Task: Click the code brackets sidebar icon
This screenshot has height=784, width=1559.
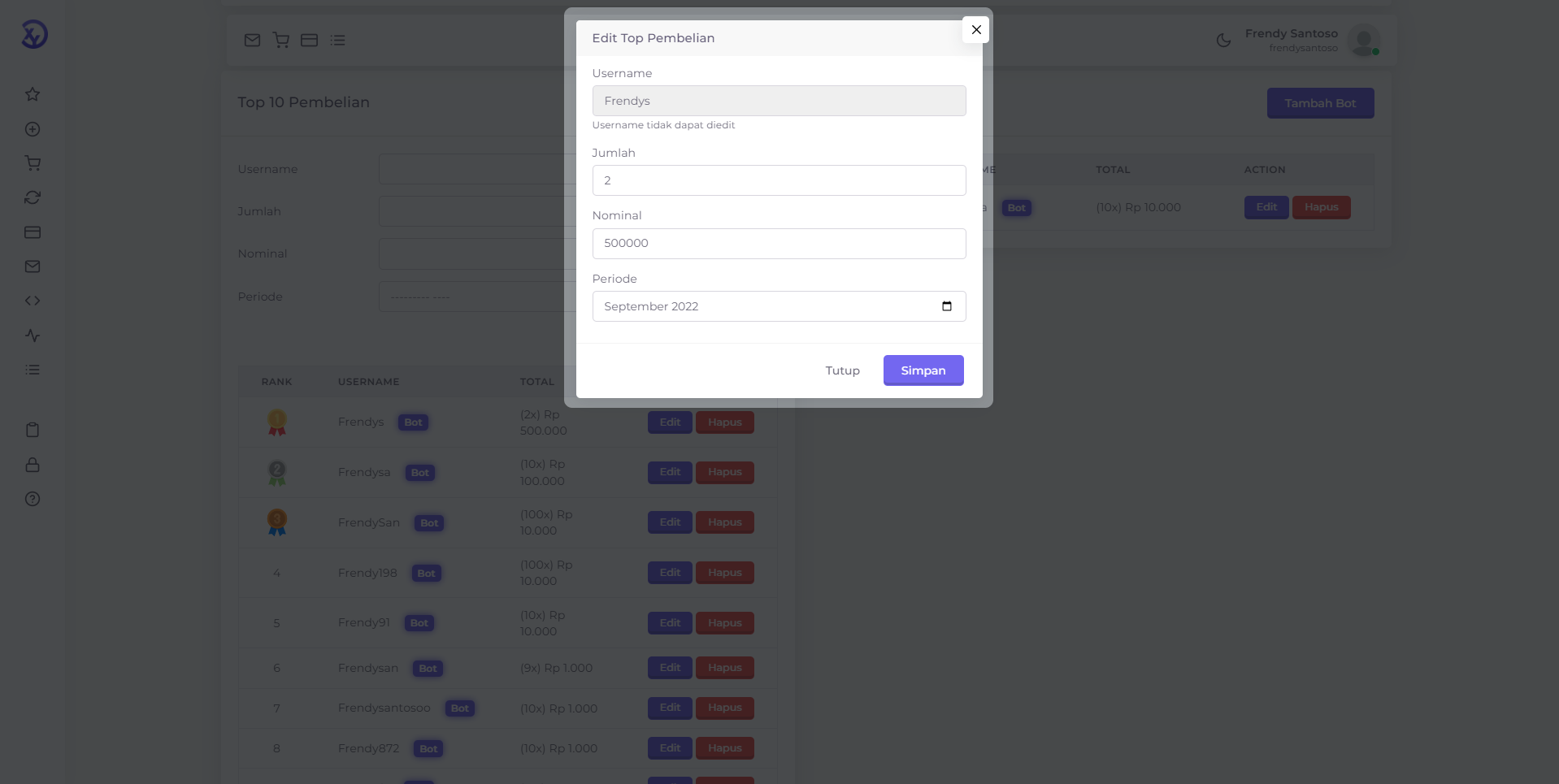Action: [33, 301]
